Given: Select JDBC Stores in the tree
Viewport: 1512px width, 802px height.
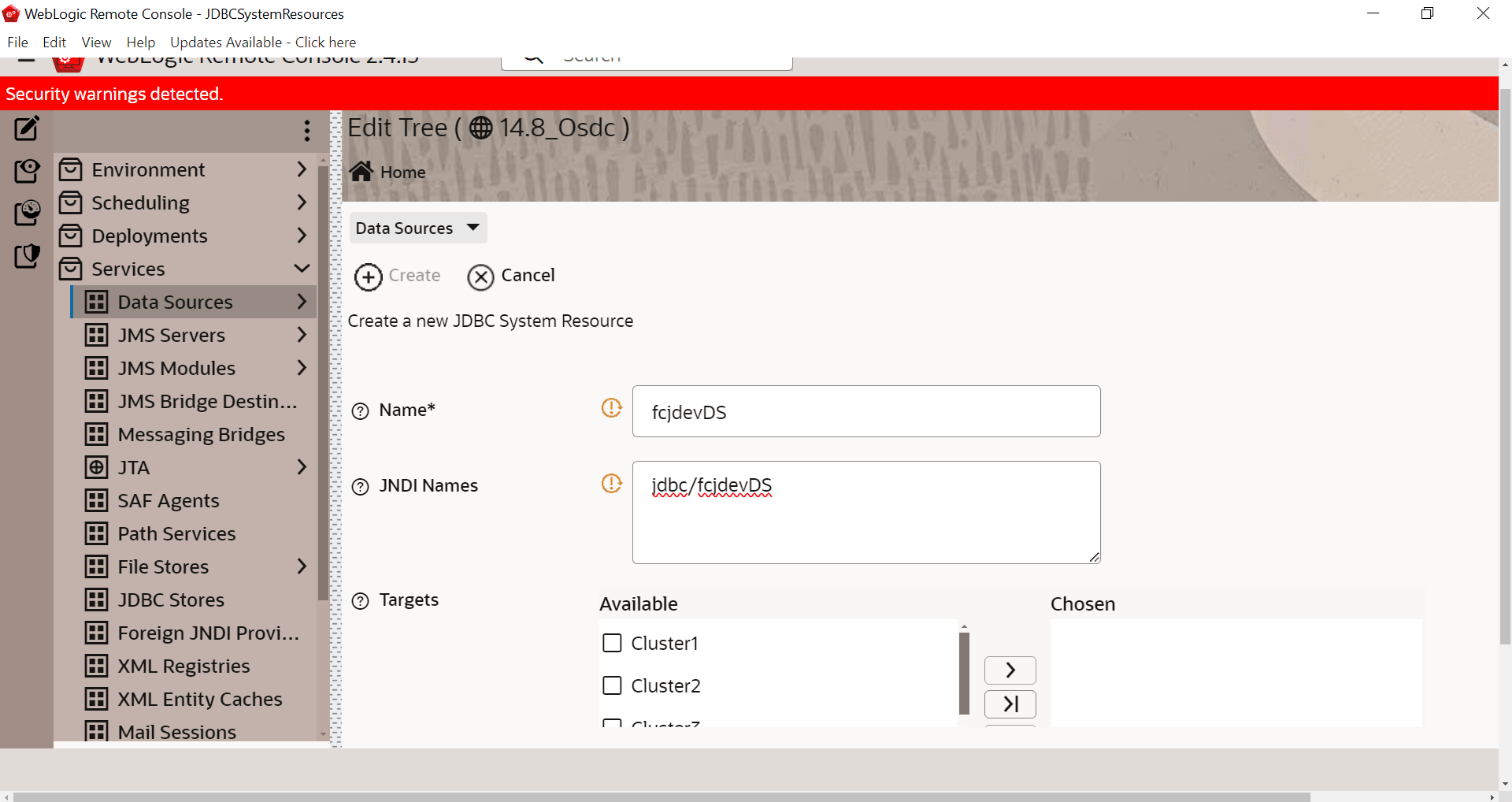Looking at the screenshot, I should click(x=171, y=600).
